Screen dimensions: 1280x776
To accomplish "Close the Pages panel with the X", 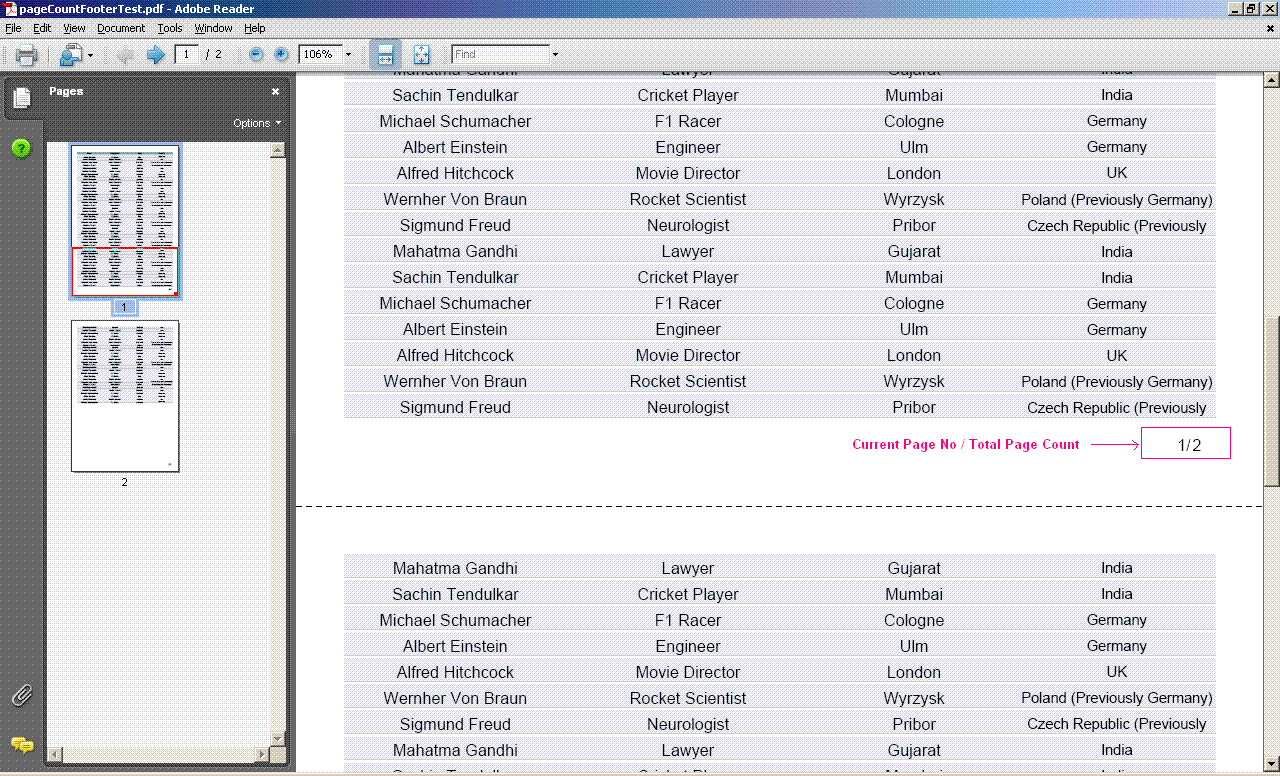I will click(x=276, y=91).
